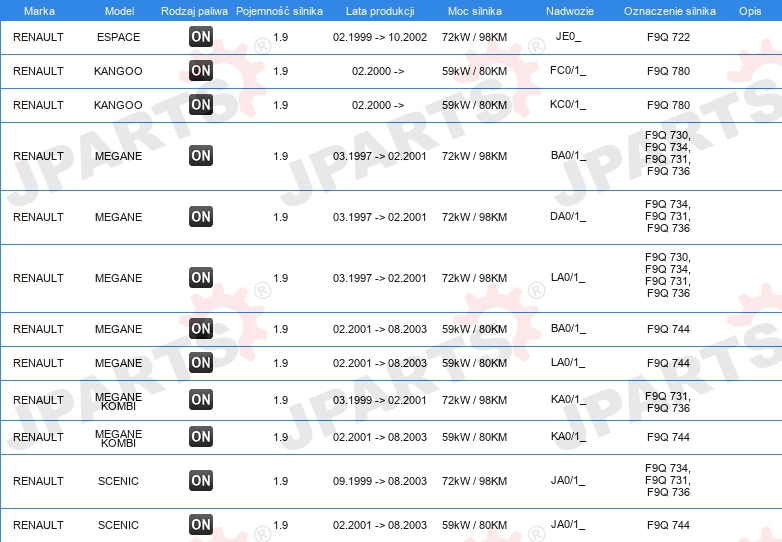Select 72kW / 98KM in ESPACE row
Screen dimensions: 782x542
474,37
